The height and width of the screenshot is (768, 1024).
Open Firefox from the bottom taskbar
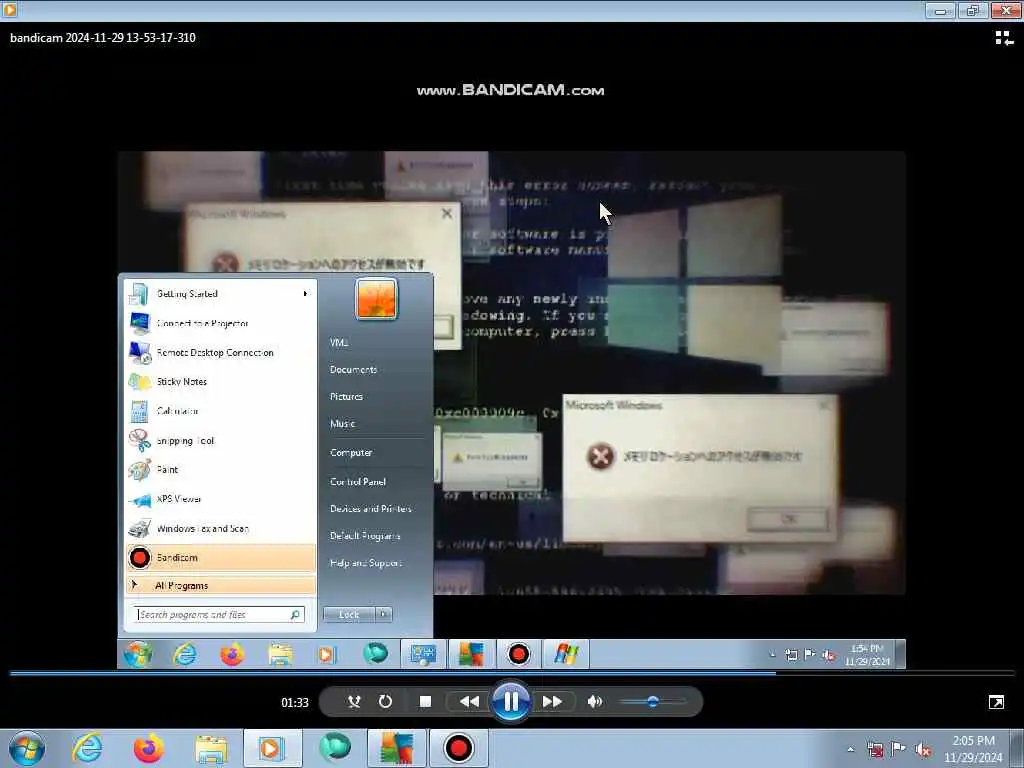[x=149, y=748]
